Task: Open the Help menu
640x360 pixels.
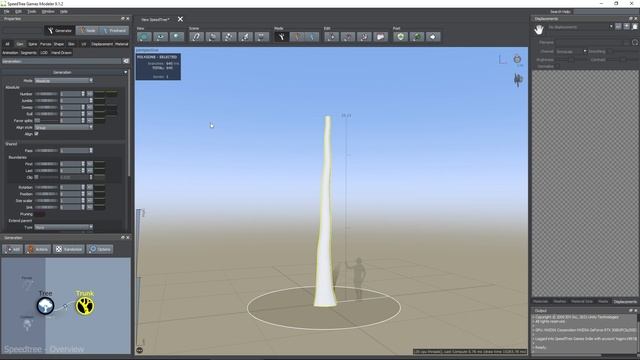Action: 64,11
